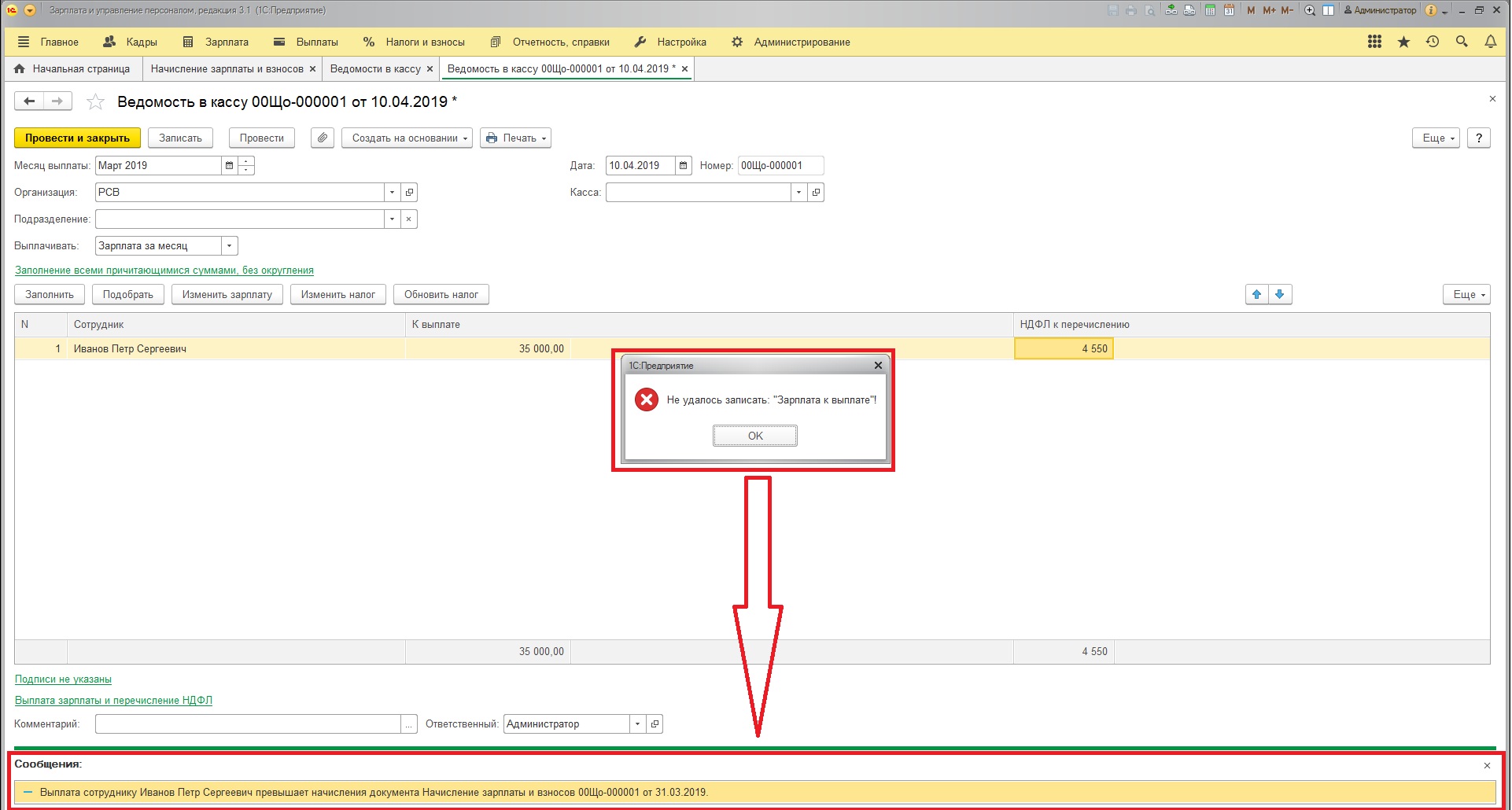Image resolution: width=1512 pixels, height=810 pixels.
Task: Expand the Организация dropdown list
Action: pos(392,193)
